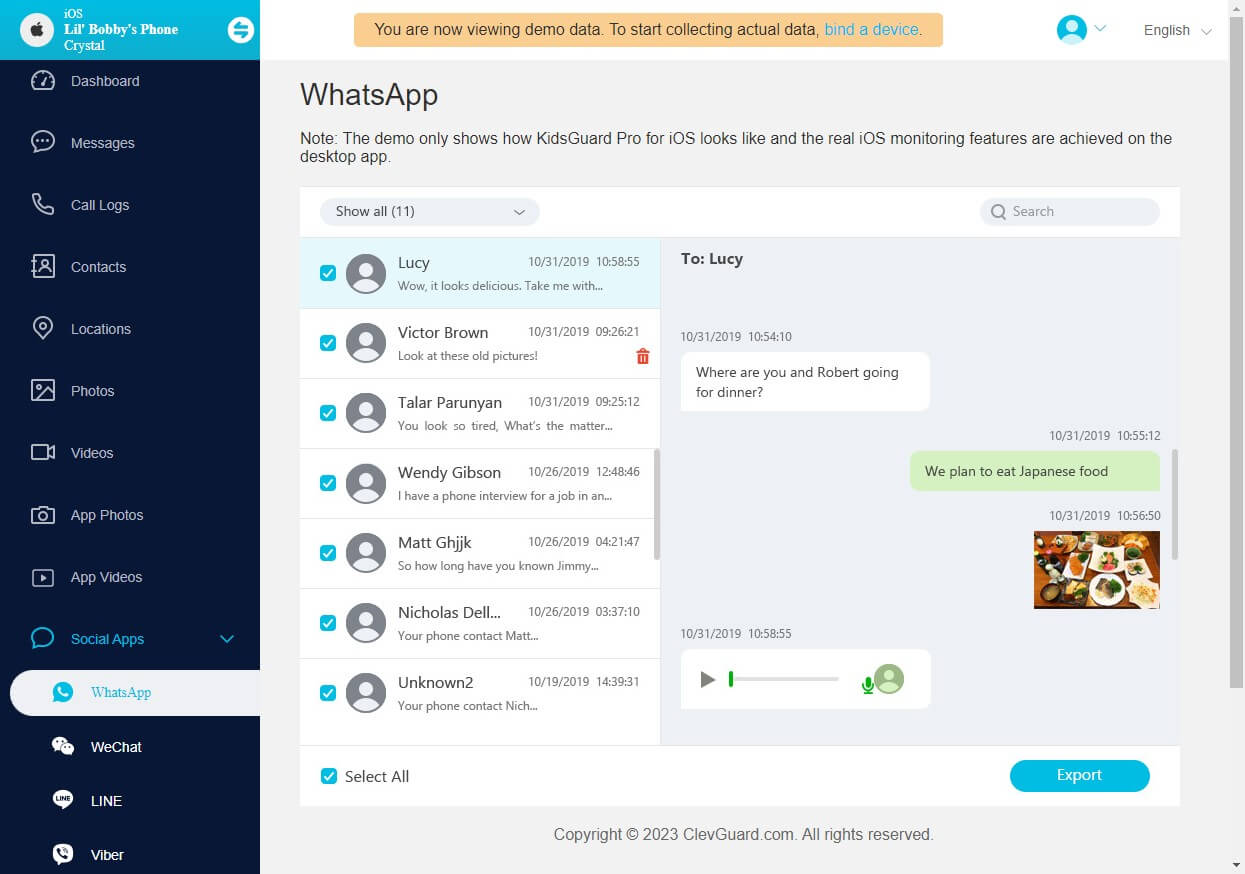Click the magnifier icon in search box
The height and width of the screenshot is (874, 1245).
(x=998, y=212)
